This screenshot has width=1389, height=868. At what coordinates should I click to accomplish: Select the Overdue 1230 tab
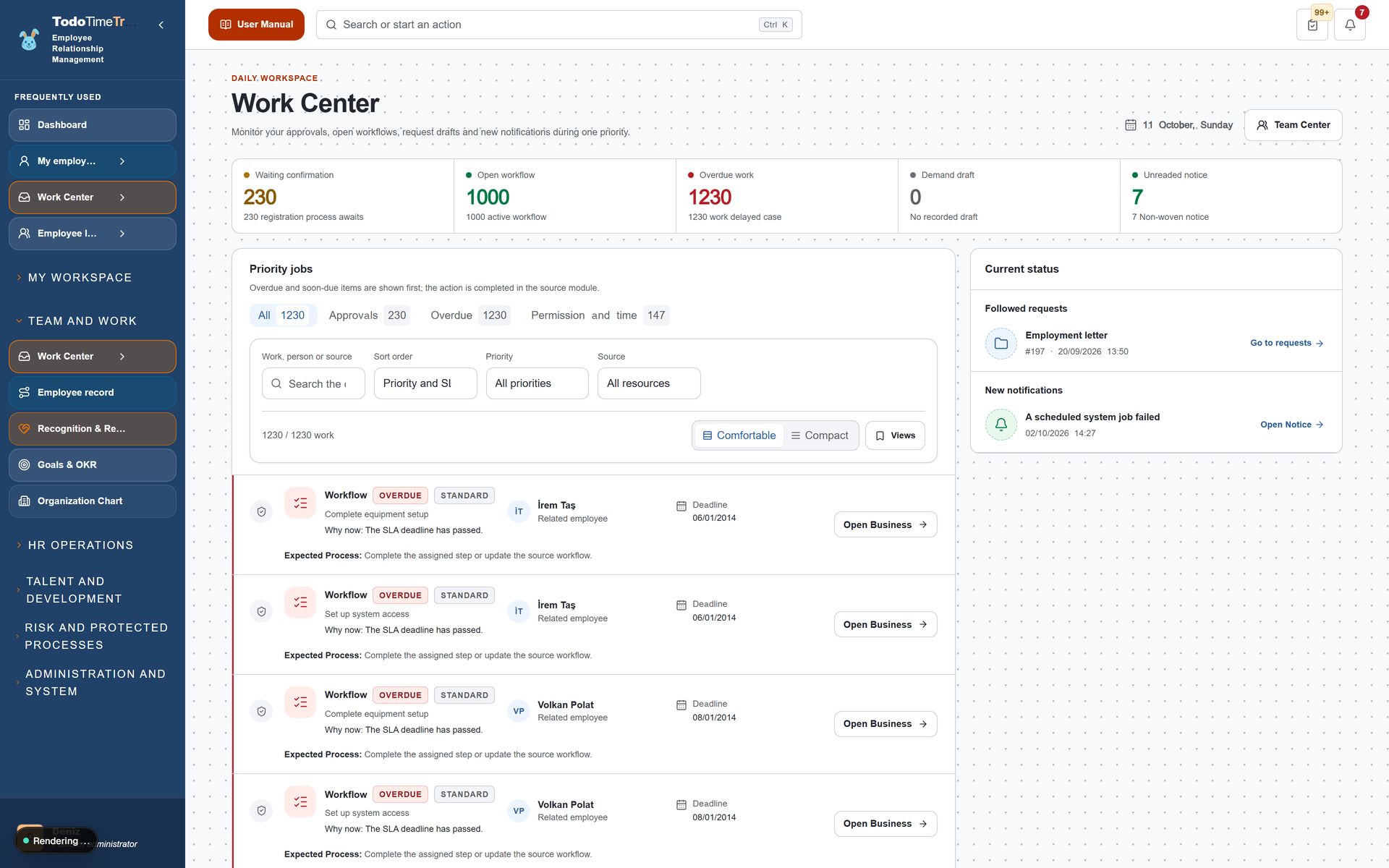[470, 315]
